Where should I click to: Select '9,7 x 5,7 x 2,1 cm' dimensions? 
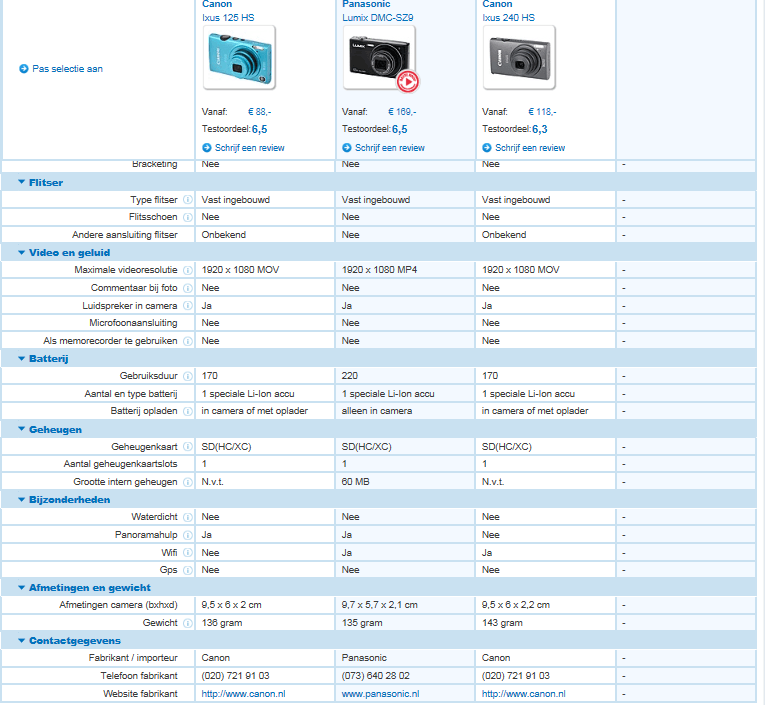coord(380,605)
